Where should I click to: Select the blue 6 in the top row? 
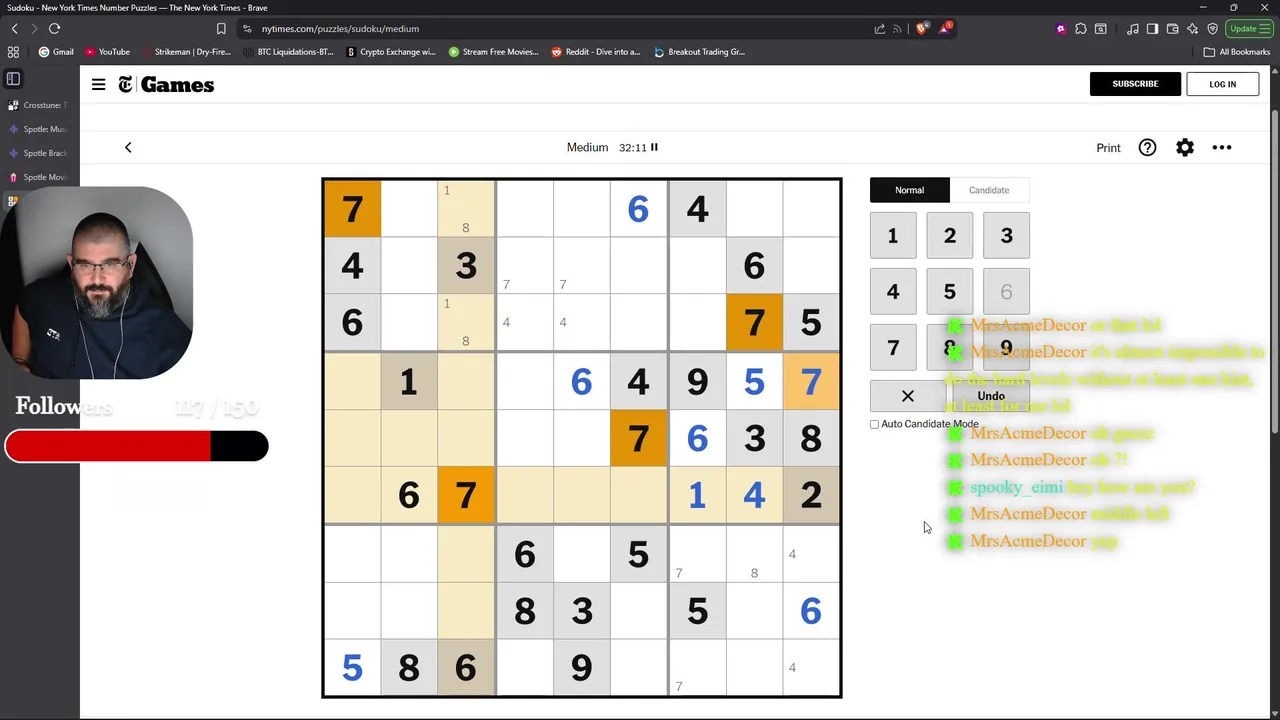638,209
